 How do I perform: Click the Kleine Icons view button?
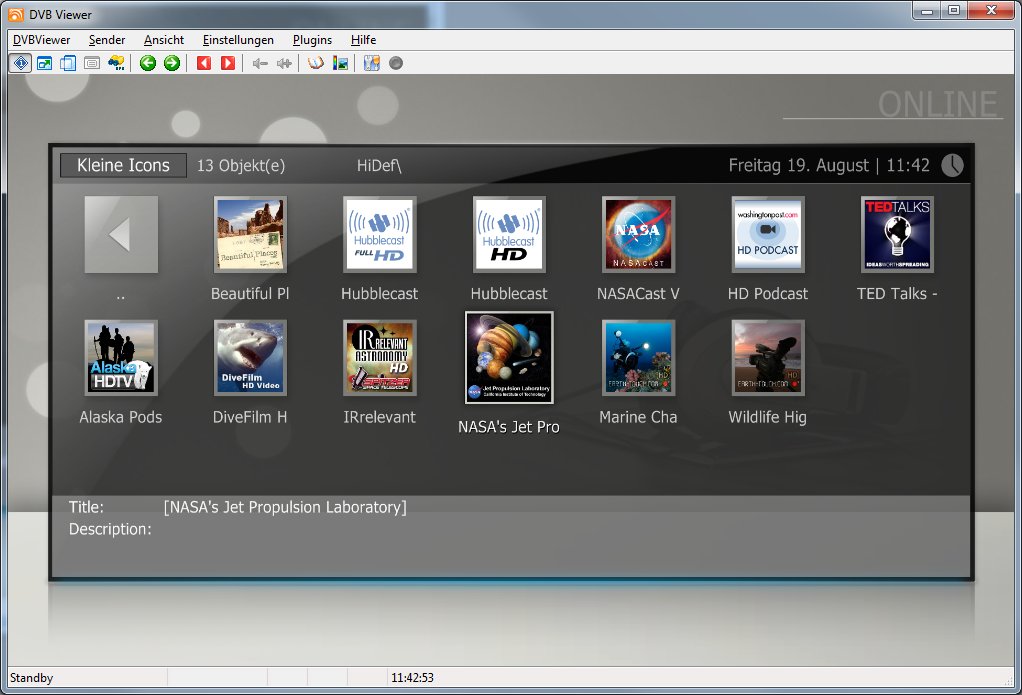point(123,166)
